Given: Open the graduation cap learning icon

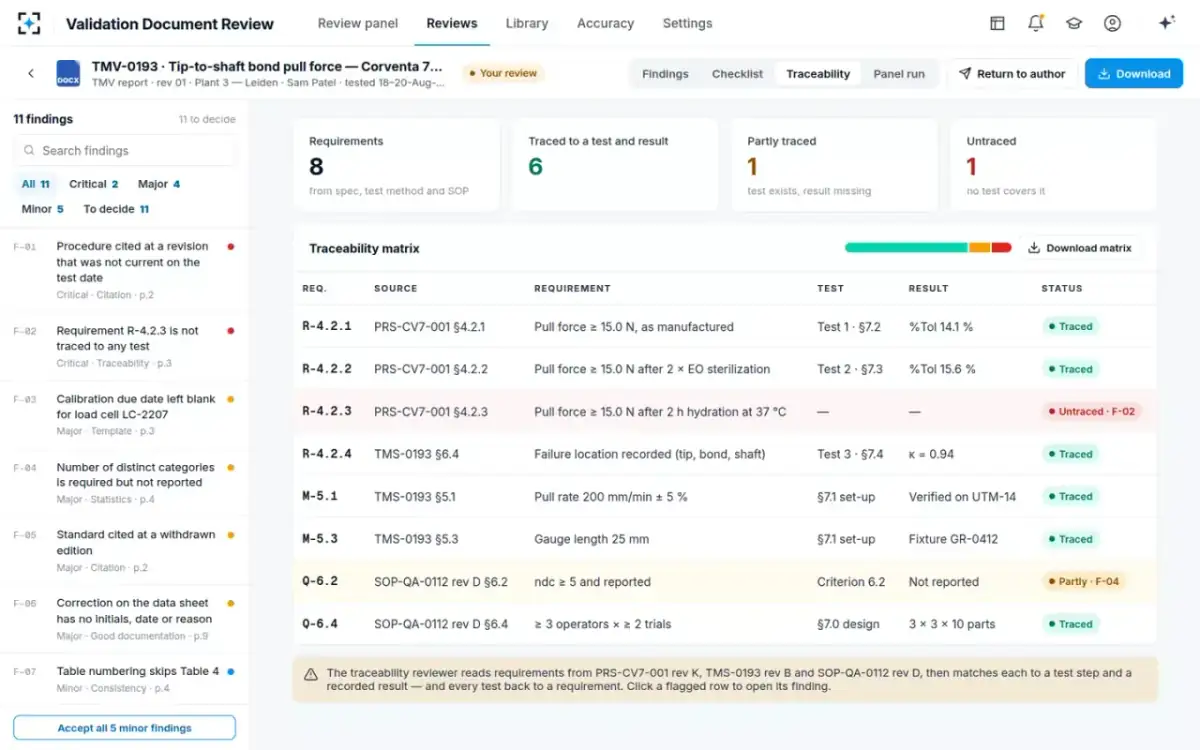Looking at the screenshot, I should coord(1074,23).
